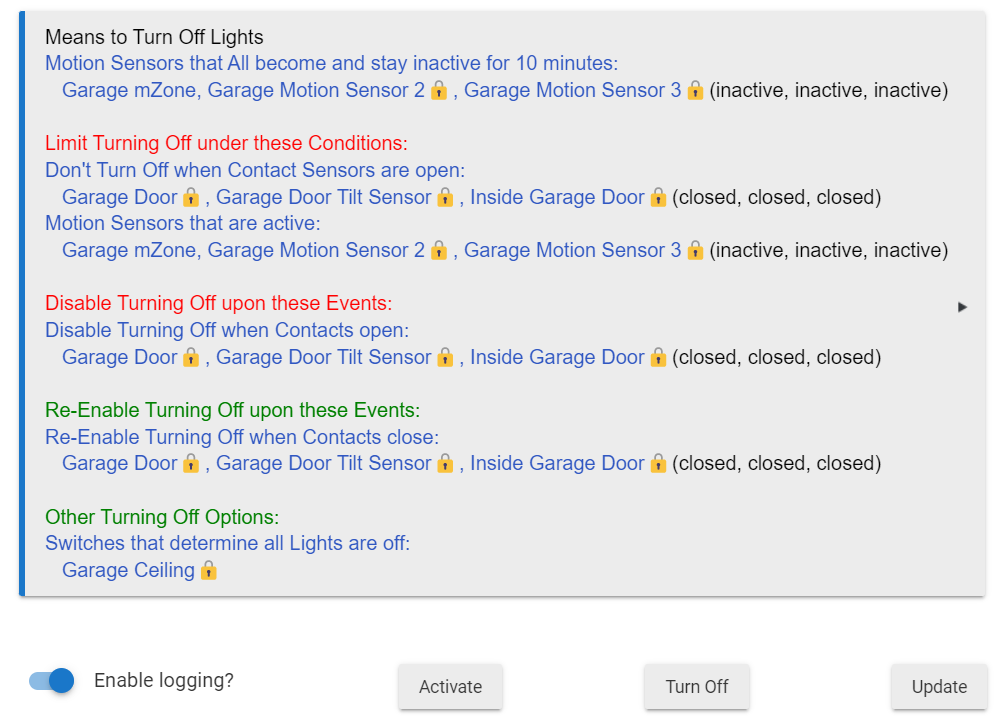
Task: Expand the small triangle arrow at panel's right
Action: (x=962, y=307)
